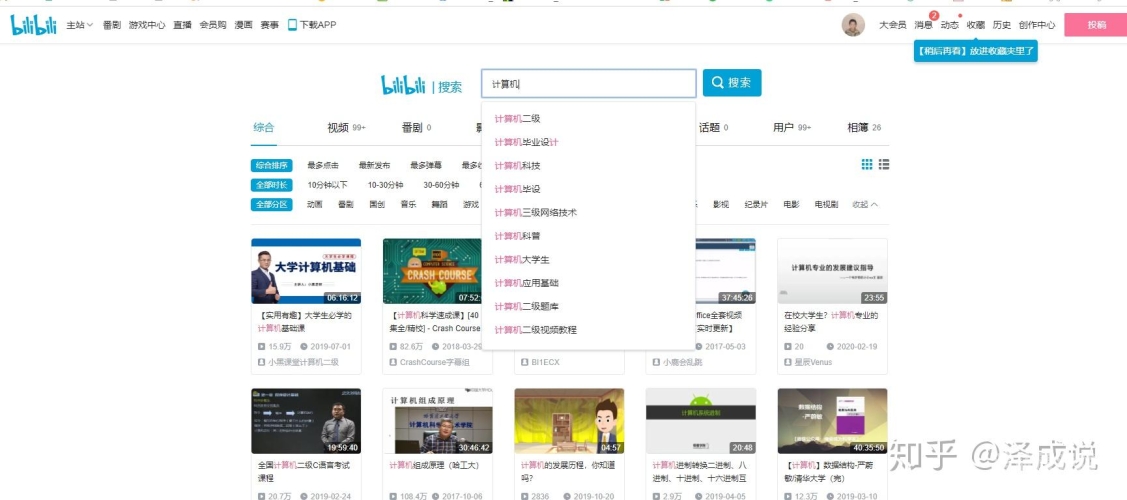
Task: Choose suggestion 计算机科技
Action: [589, 166]
